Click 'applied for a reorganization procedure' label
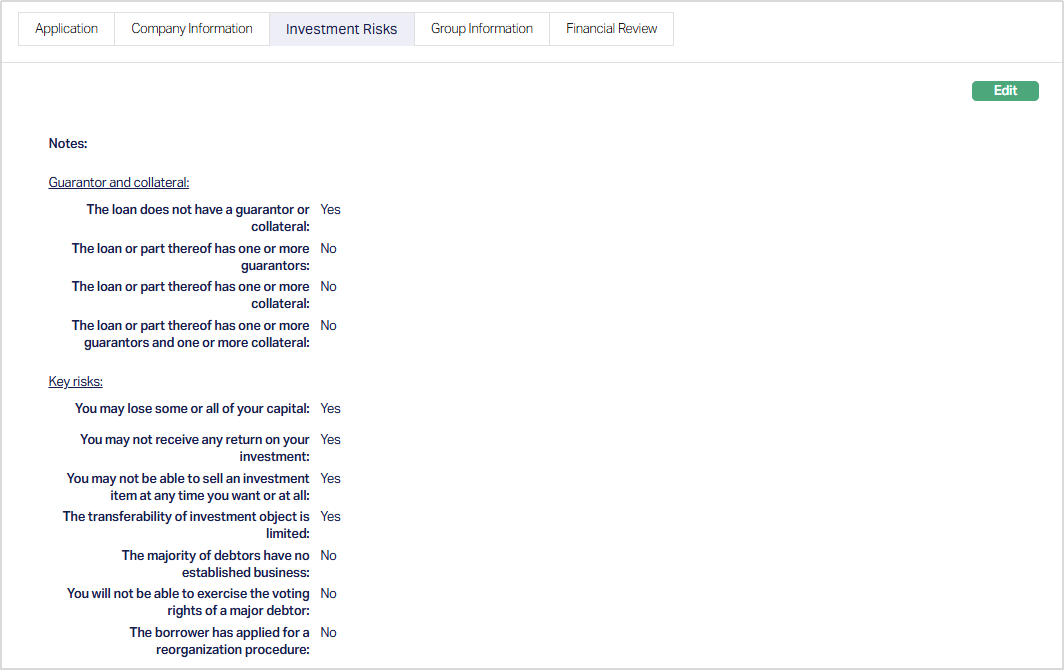 point(220,641)
